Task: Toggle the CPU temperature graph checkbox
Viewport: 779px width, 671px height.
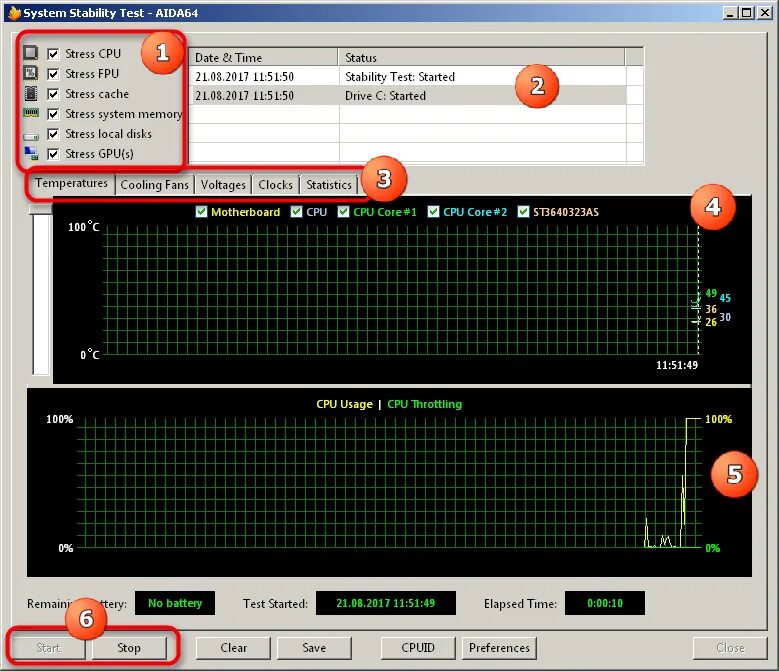Action: point(297,212)
